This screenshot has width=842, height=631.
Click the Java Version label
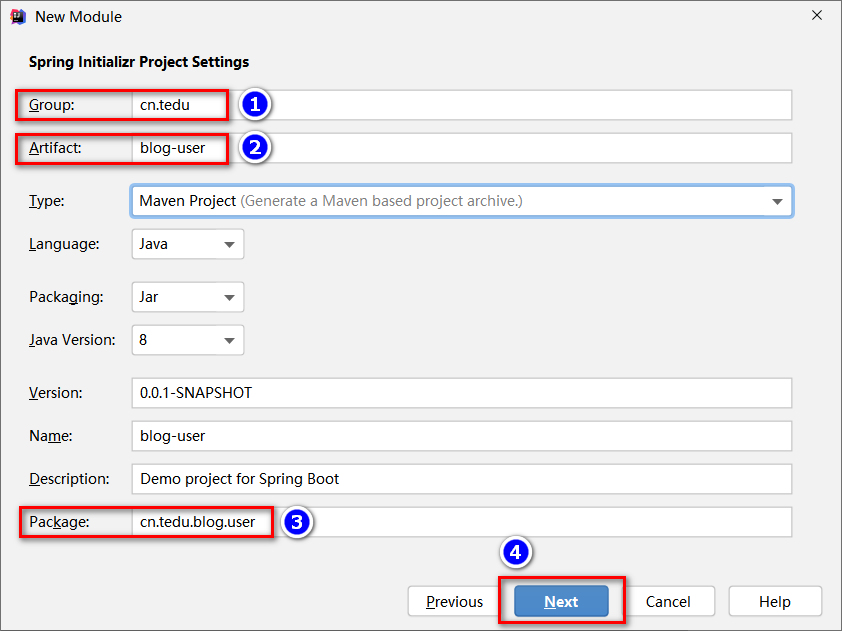pos(72,340)
